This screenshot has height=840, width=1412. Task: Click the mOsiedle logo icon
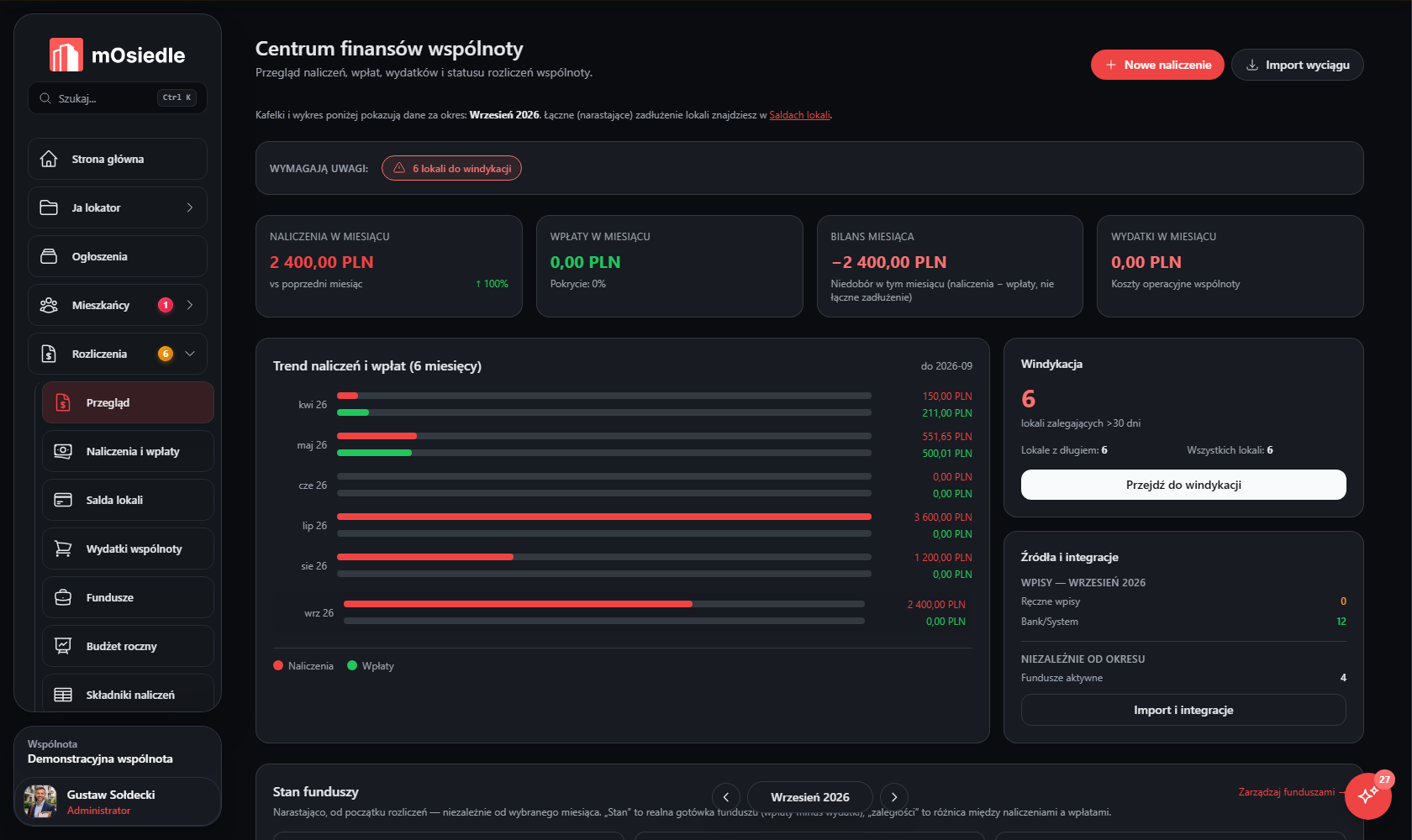66,55
